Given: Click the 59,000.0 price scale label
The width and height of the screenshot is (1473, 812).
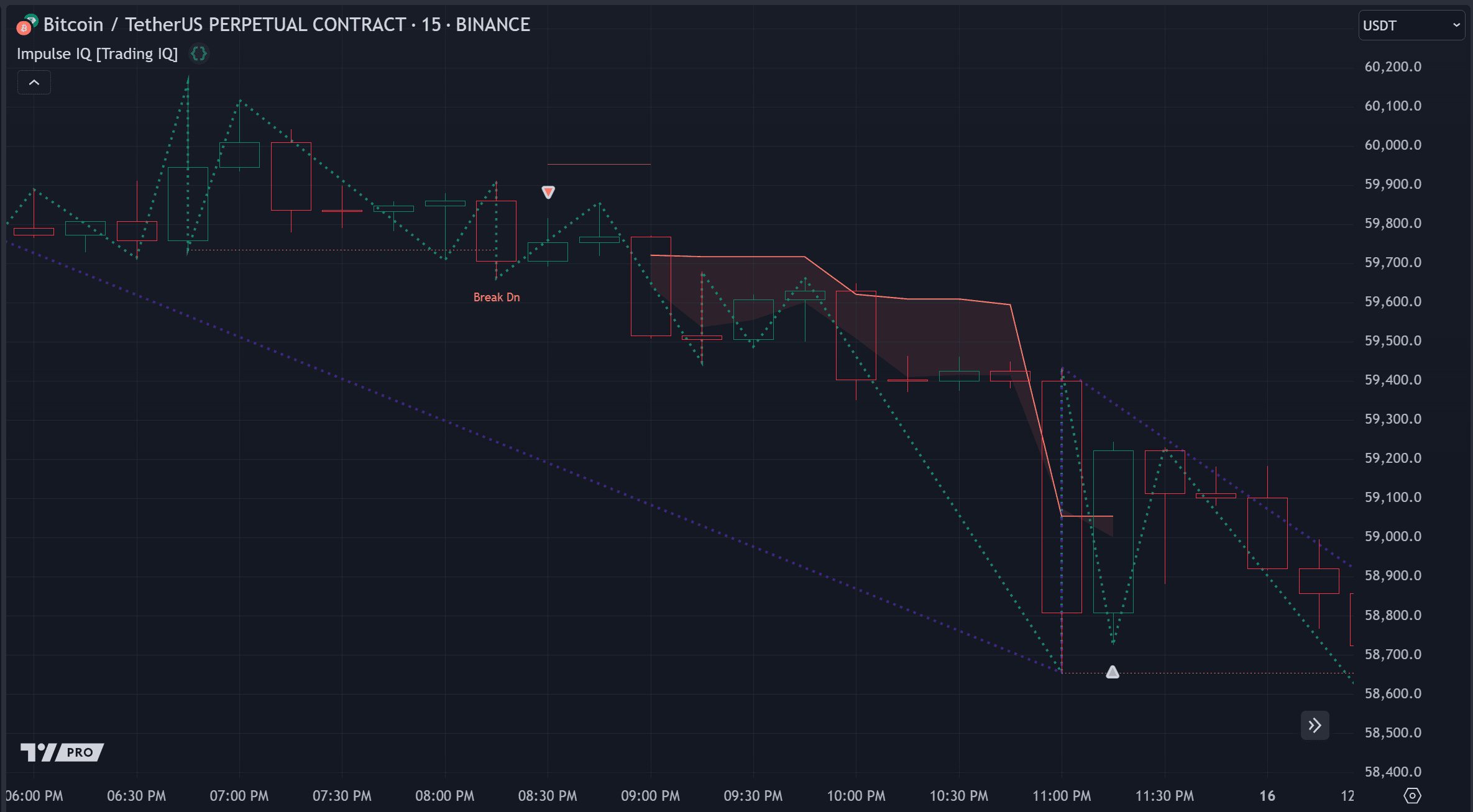Looking at the screenshot, I should click(1393, 536).
